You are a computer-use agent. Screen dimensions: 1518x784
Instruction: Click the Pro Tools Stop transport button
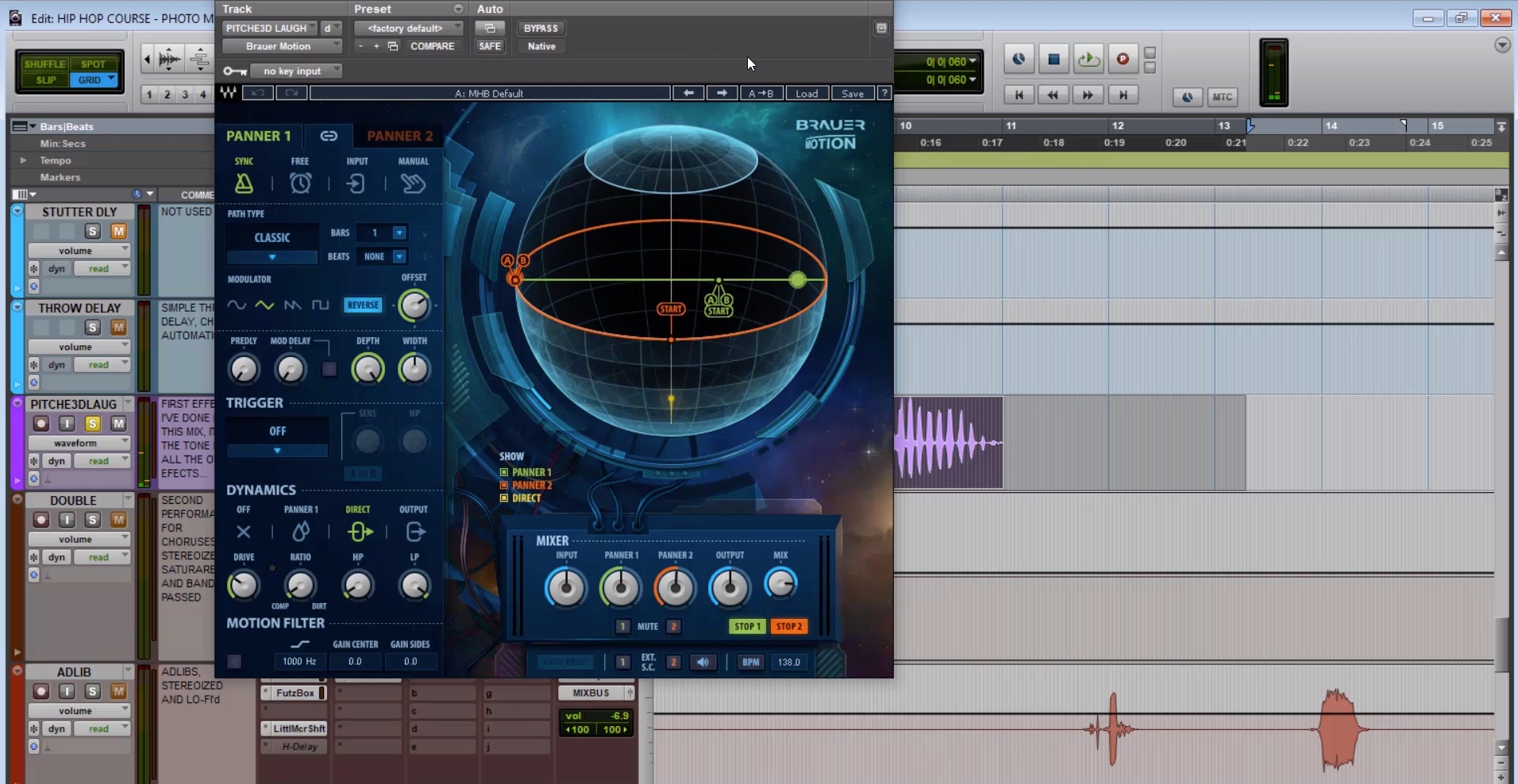click(x=1054, y=59)
